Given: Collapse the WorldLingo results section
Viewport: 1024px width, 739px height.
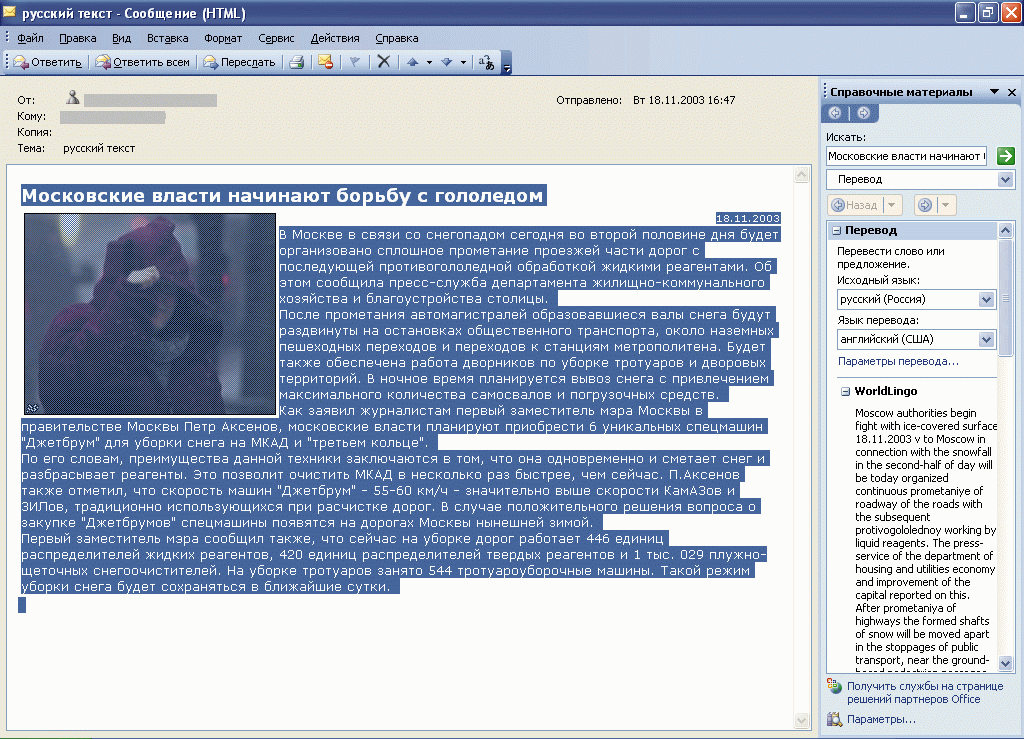Looking at the screenshot, I should (846, 392).
